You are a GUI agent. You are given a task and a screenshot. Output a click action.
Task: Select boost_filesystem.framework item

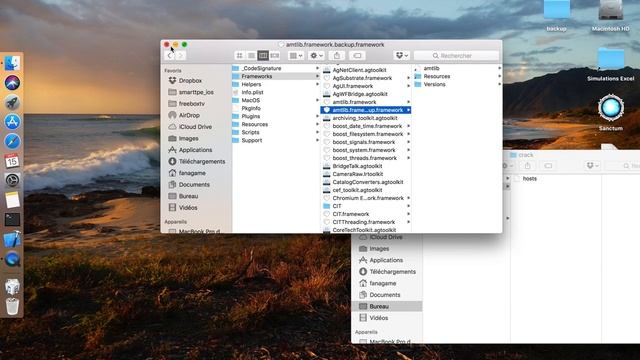point(366,134)
